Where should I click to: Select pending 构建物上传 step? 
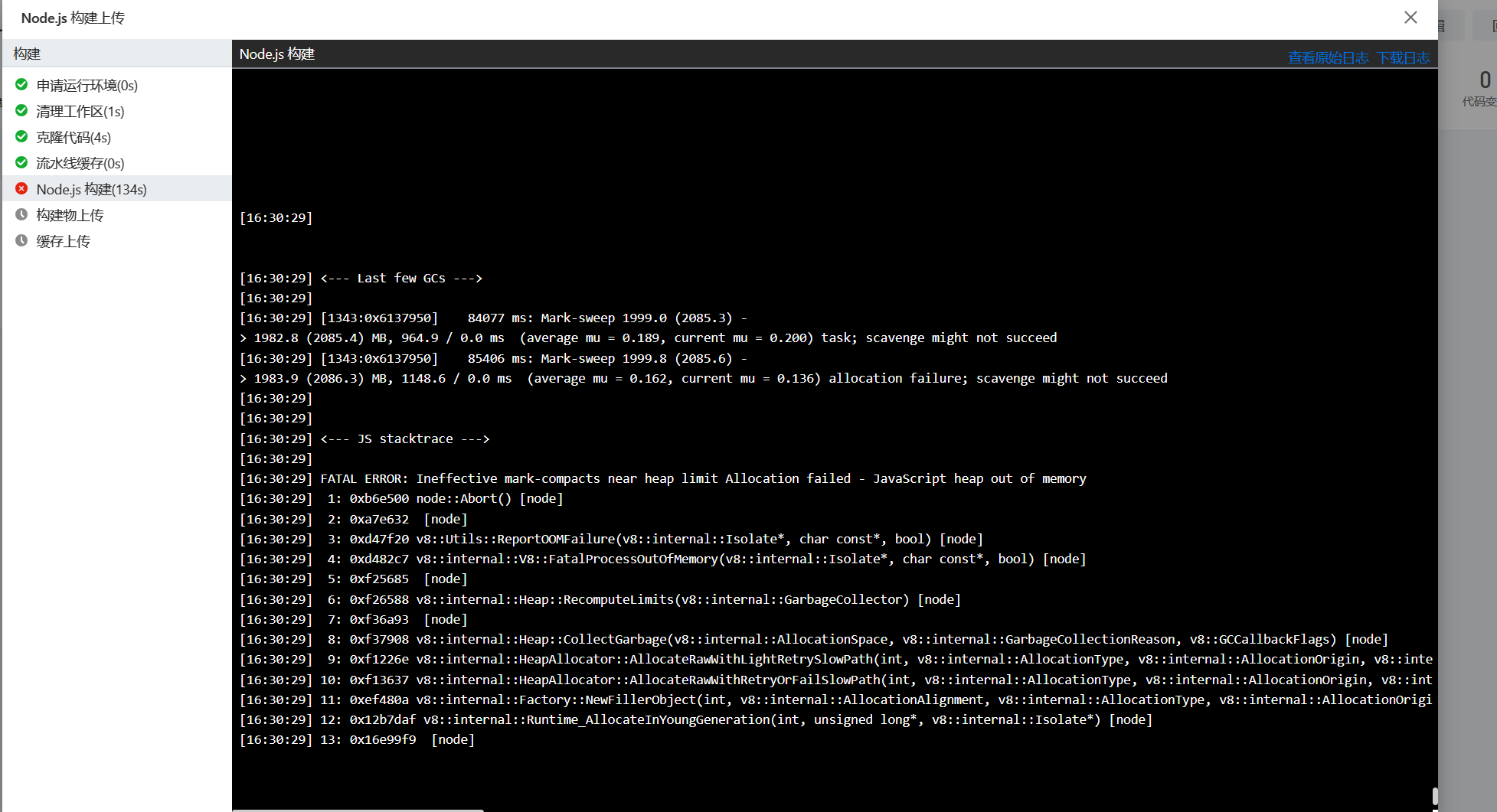pos(116,215)
